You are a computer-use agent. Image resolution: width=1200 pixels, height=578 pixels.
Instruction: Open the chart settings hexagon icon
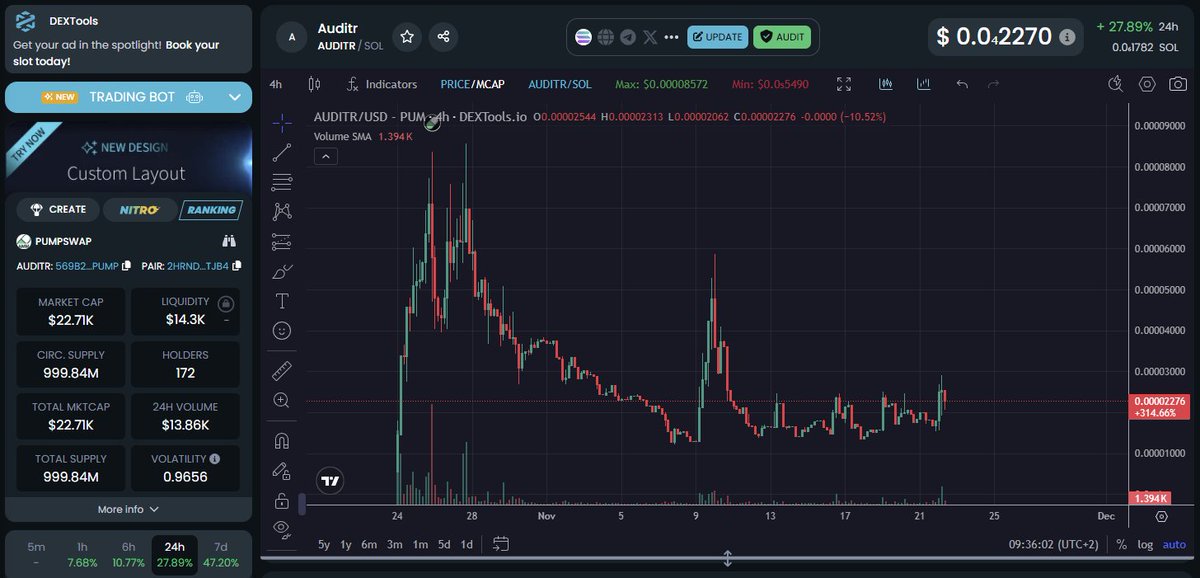[x=1146, y=84]
